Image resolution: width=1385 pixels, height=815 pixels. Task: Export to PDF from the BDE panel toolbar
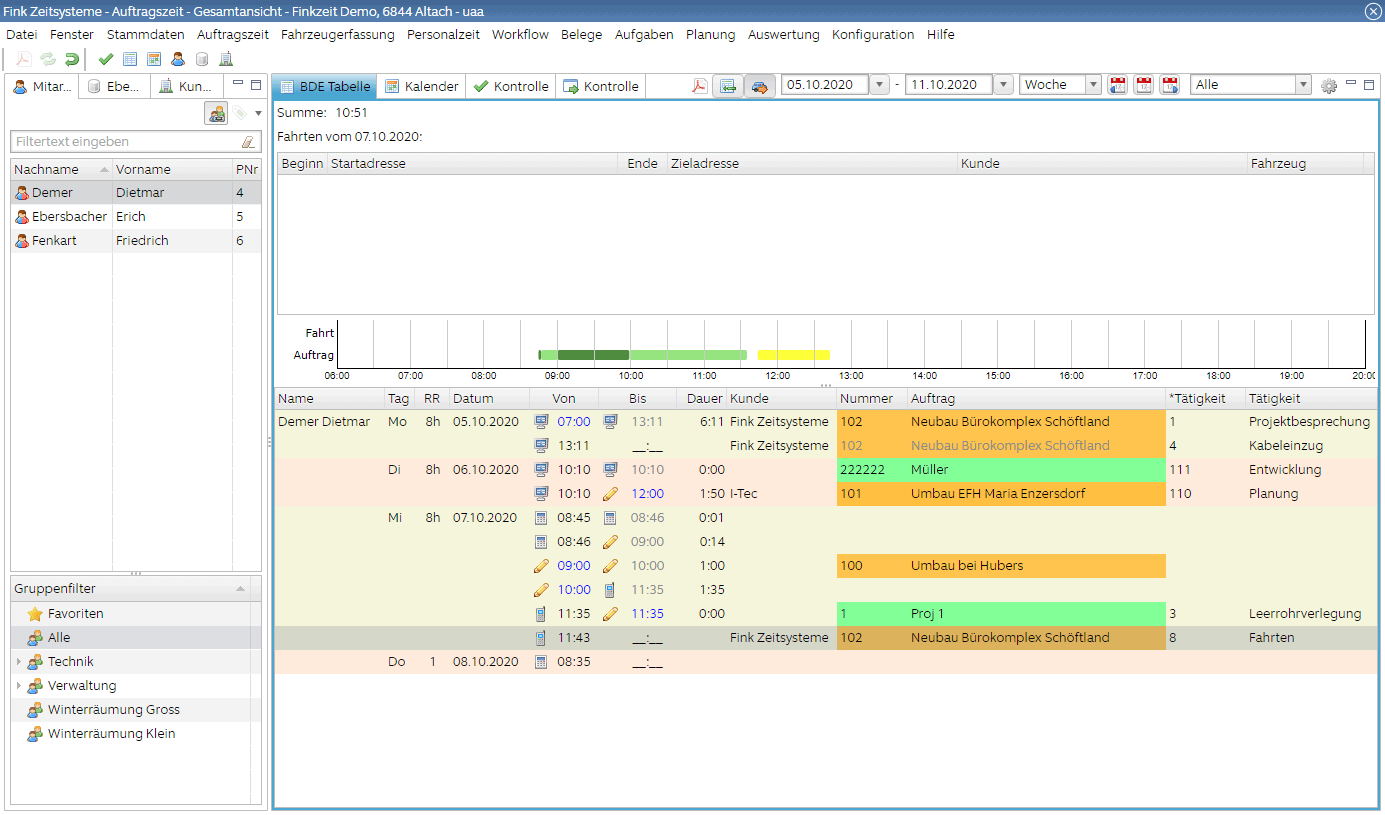[x=700, y=86]
